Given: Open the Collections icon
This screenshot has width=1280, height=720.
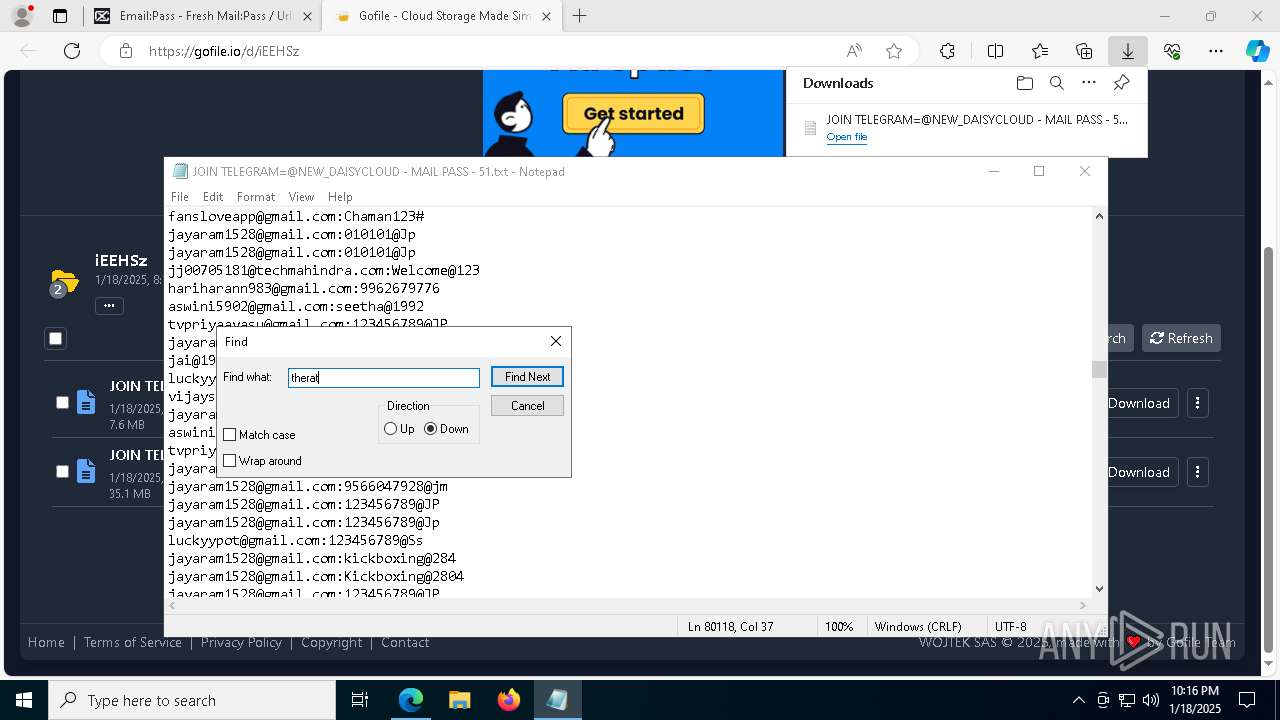Looking at the screenshot, I should click(x=1084, y=51).
